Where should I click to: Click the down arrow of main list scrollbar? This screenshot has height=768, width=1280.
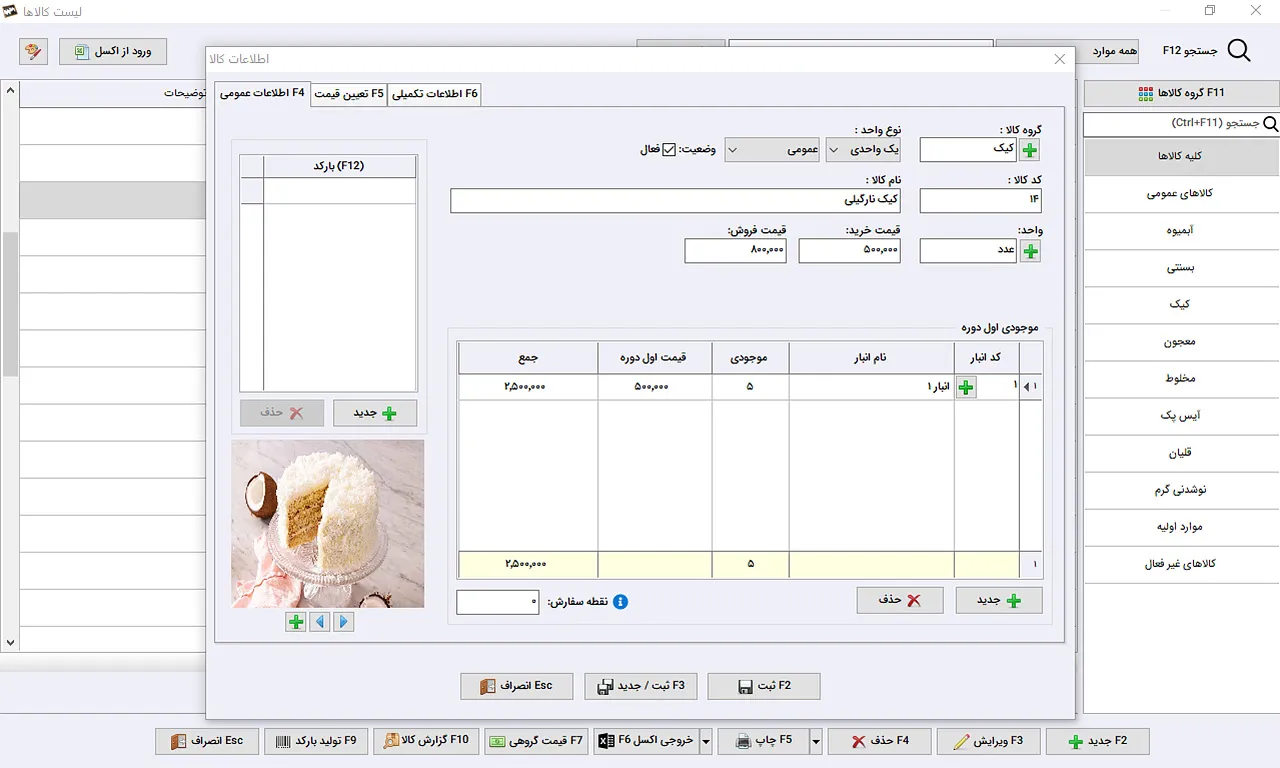pyautogui.click(x=10, y=643)
